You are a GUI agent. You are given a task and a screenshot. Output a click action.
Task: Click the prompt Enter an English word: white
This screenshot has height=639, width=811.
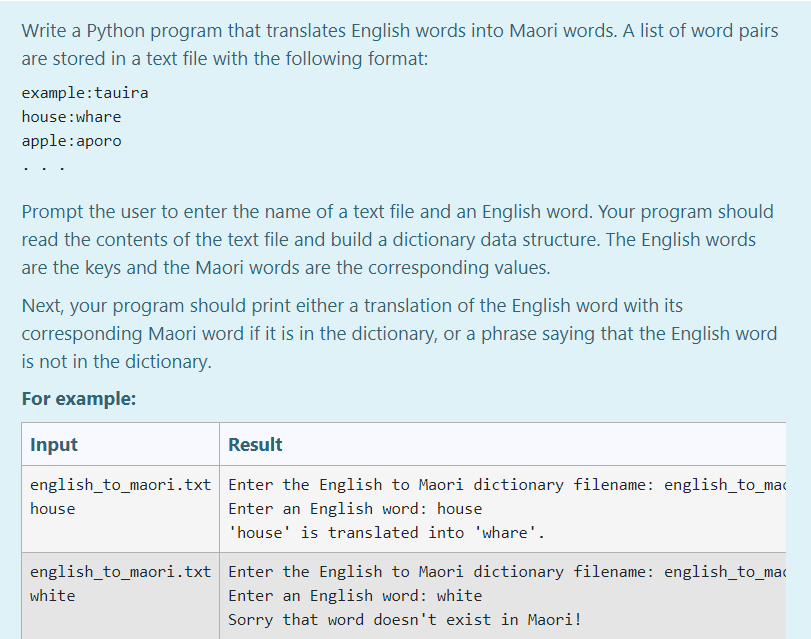pyautogui.click(x=356, y=595)
